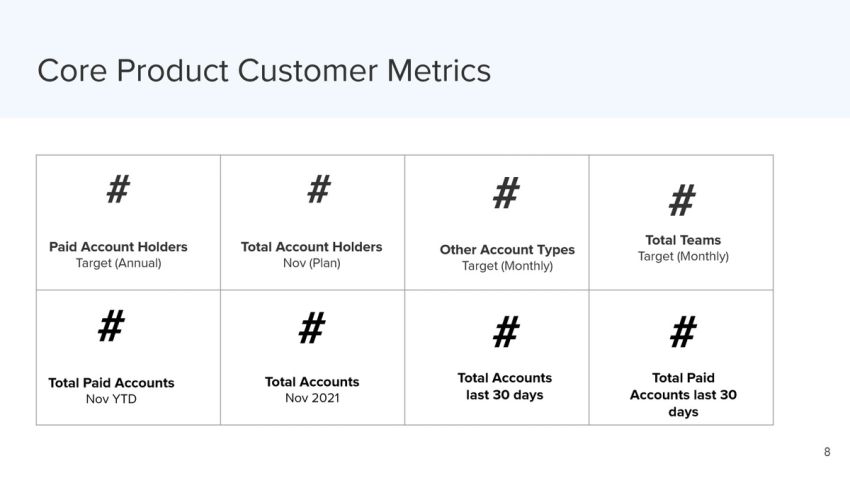Screen dimensions: 850x478
Task: Click the Total Paid Accounts last 30 days label
Action: (x=683, y=394)
